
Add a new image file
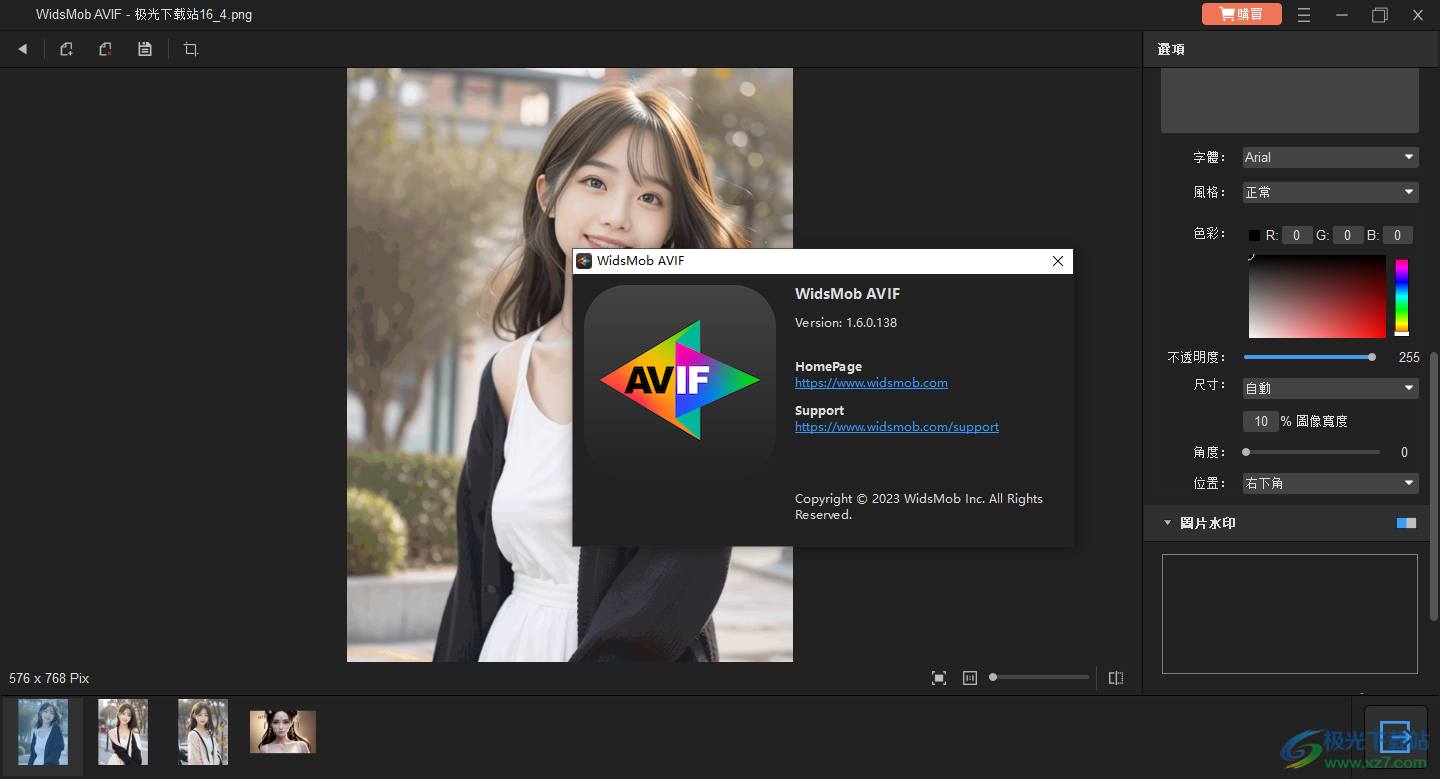click(66, 49)
